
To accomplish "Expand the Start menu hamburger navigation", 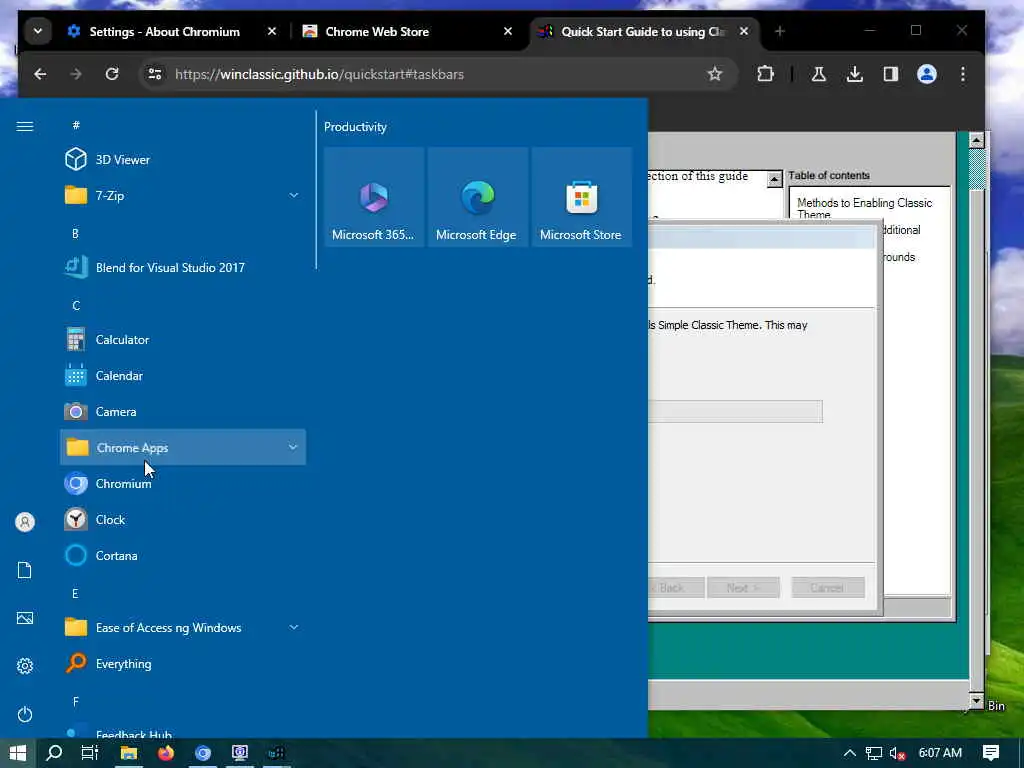I will click(x=25, y=126).
